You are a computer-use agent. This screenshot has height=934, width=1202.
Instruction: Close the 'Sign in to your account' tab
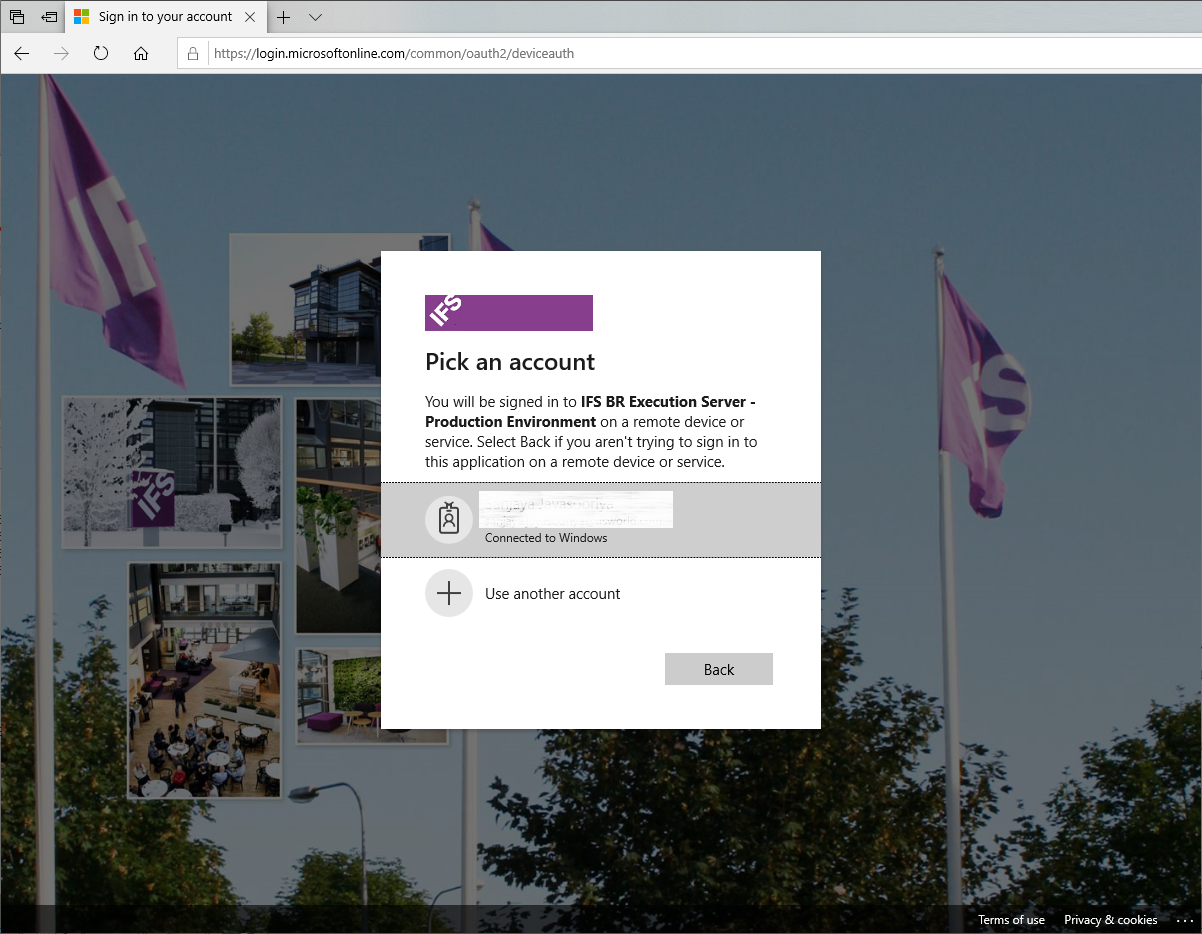tap(250, 17)
